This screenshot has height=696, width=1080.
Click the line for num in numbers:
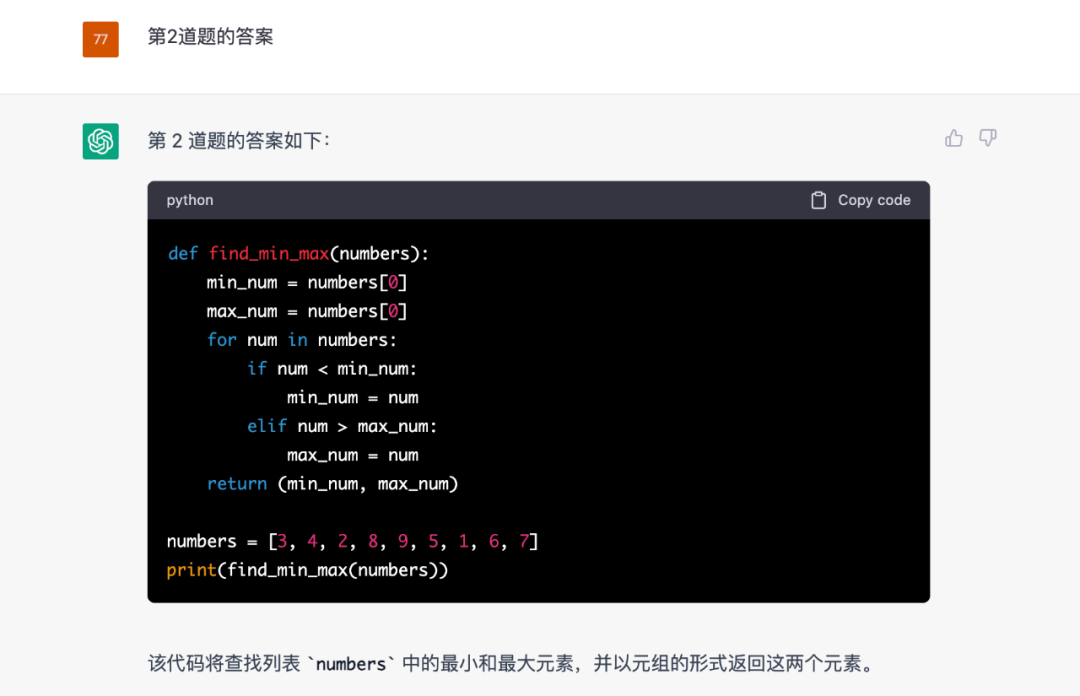302,340
